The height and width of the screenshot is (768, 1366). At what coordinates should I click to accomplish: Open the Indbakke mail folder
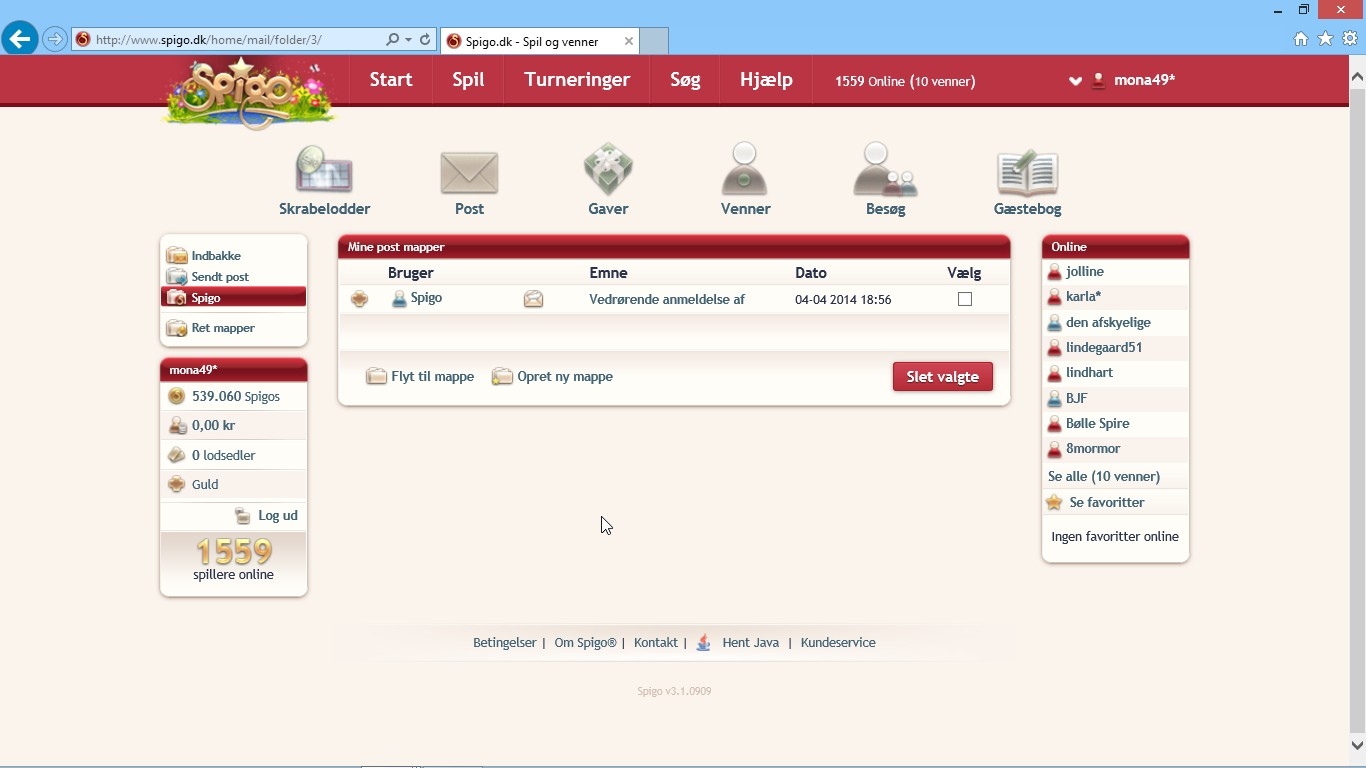click(216, 256)
